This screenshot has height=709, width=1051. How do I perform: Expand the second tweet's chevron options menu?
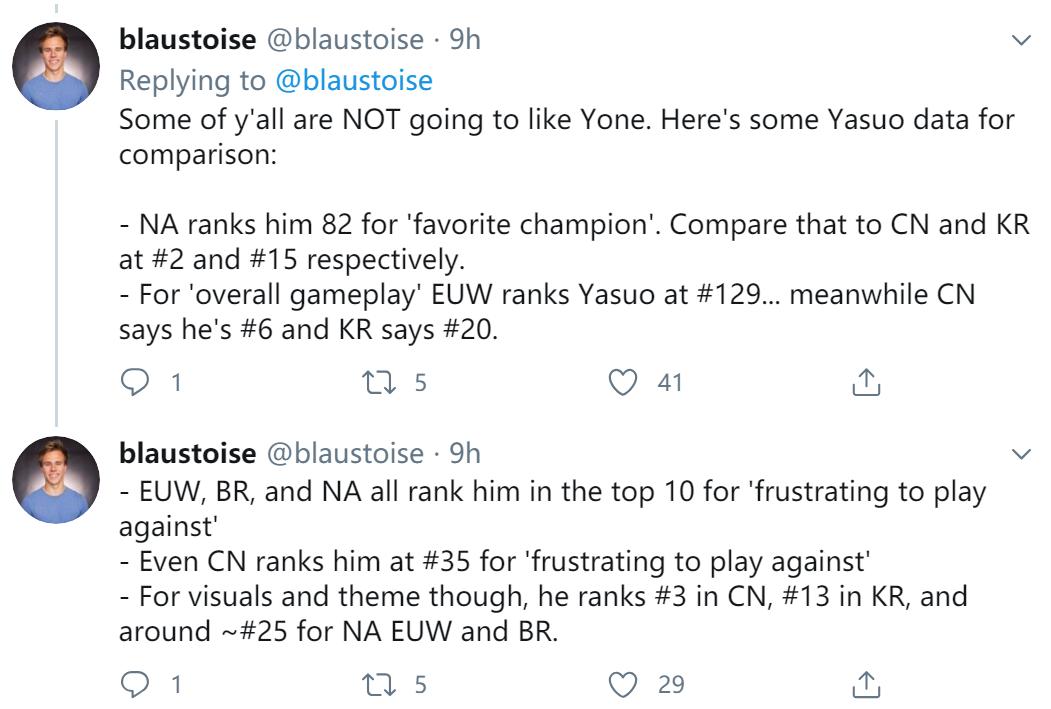1021,455
